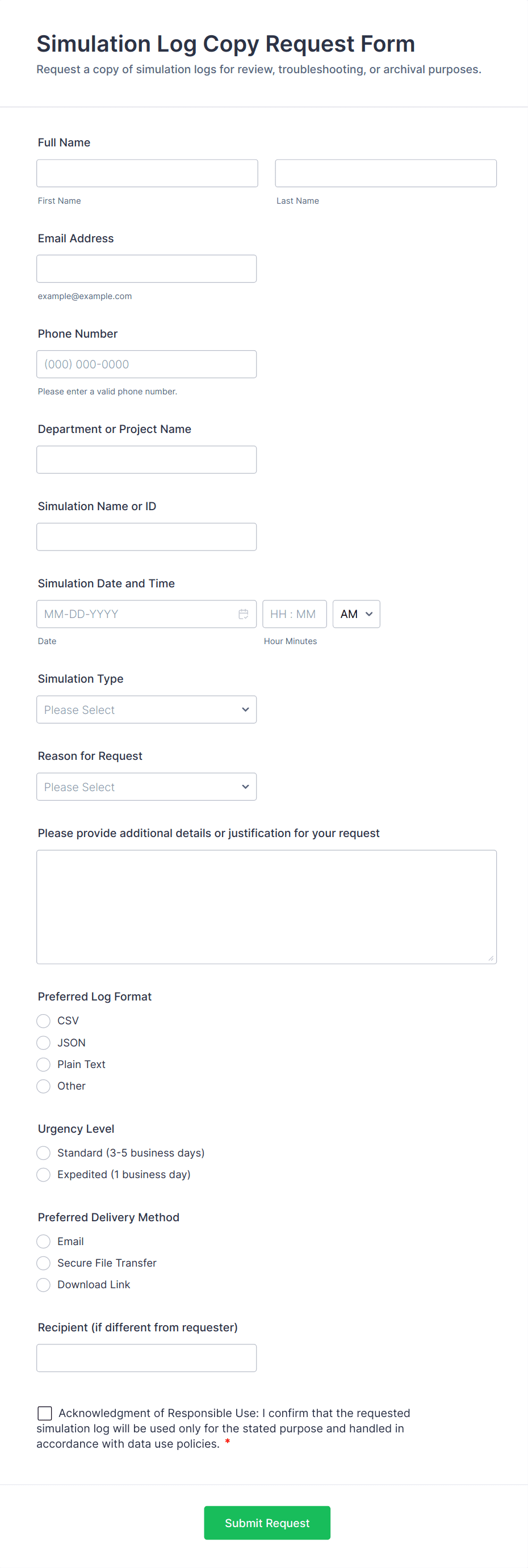Viewport: 528px width, 1568px height.
Task: Choose Email delivery method
Action: (43, 1241)
